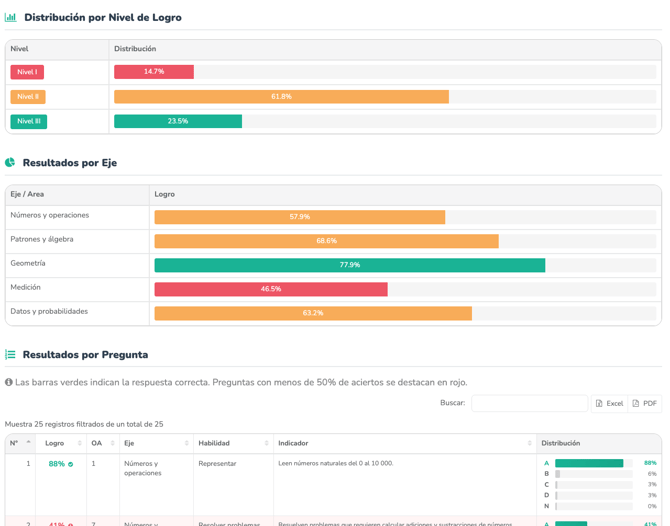The height and width of the screenshot is (526, 670).
Task: Sort the table by Eje column header
Action: (155, 443)
